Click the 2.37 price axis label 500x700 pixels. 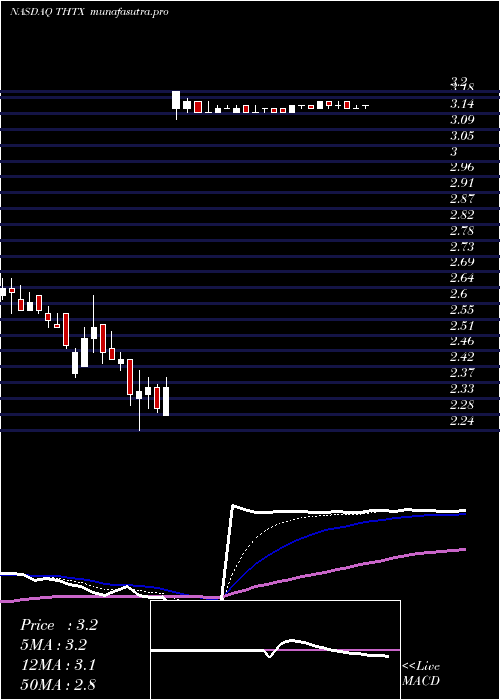coord(462,372)
